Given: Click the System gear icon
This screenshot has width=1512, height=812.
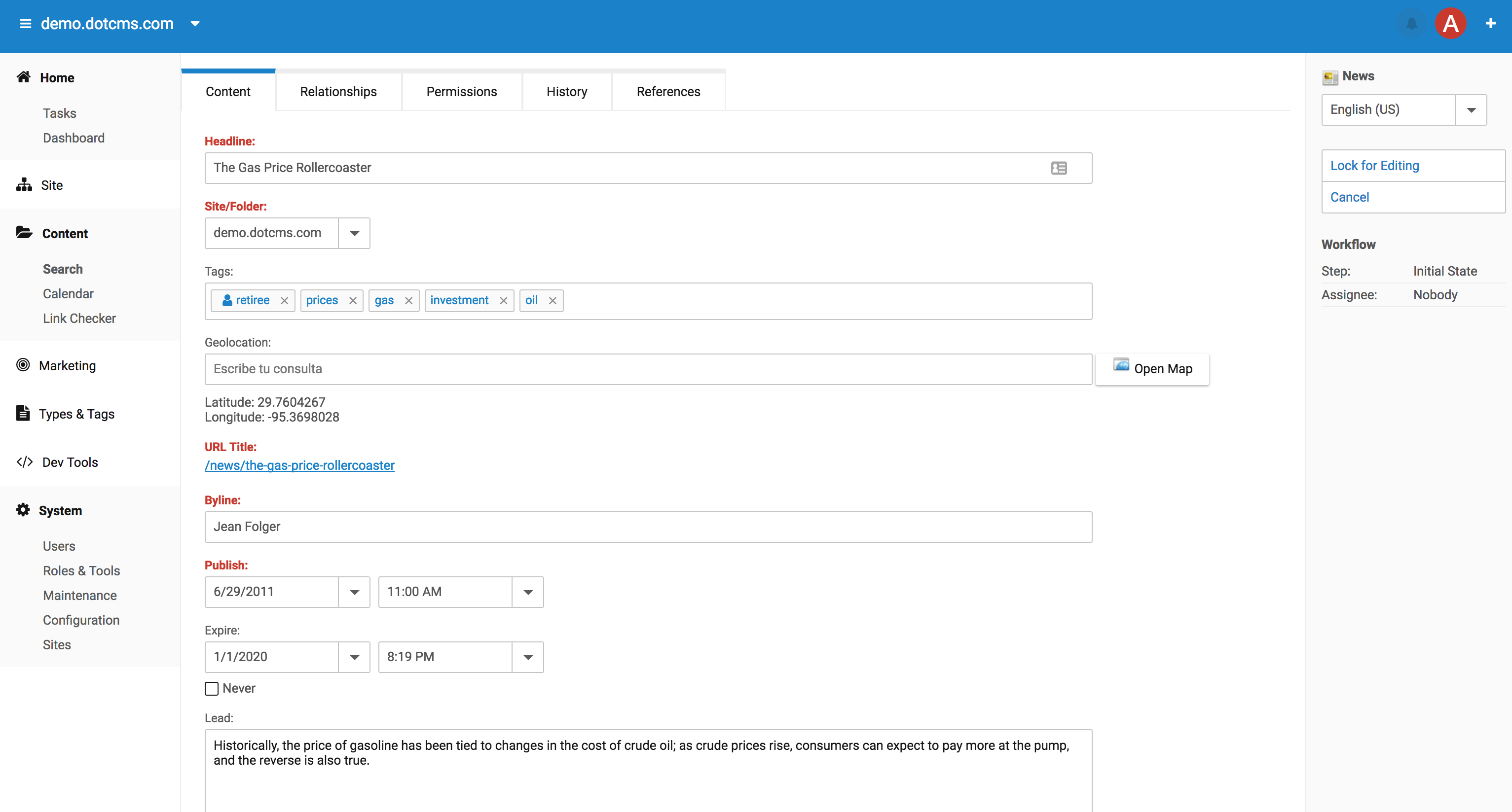Looking at the screenshot, I should (x=24, y=510).
